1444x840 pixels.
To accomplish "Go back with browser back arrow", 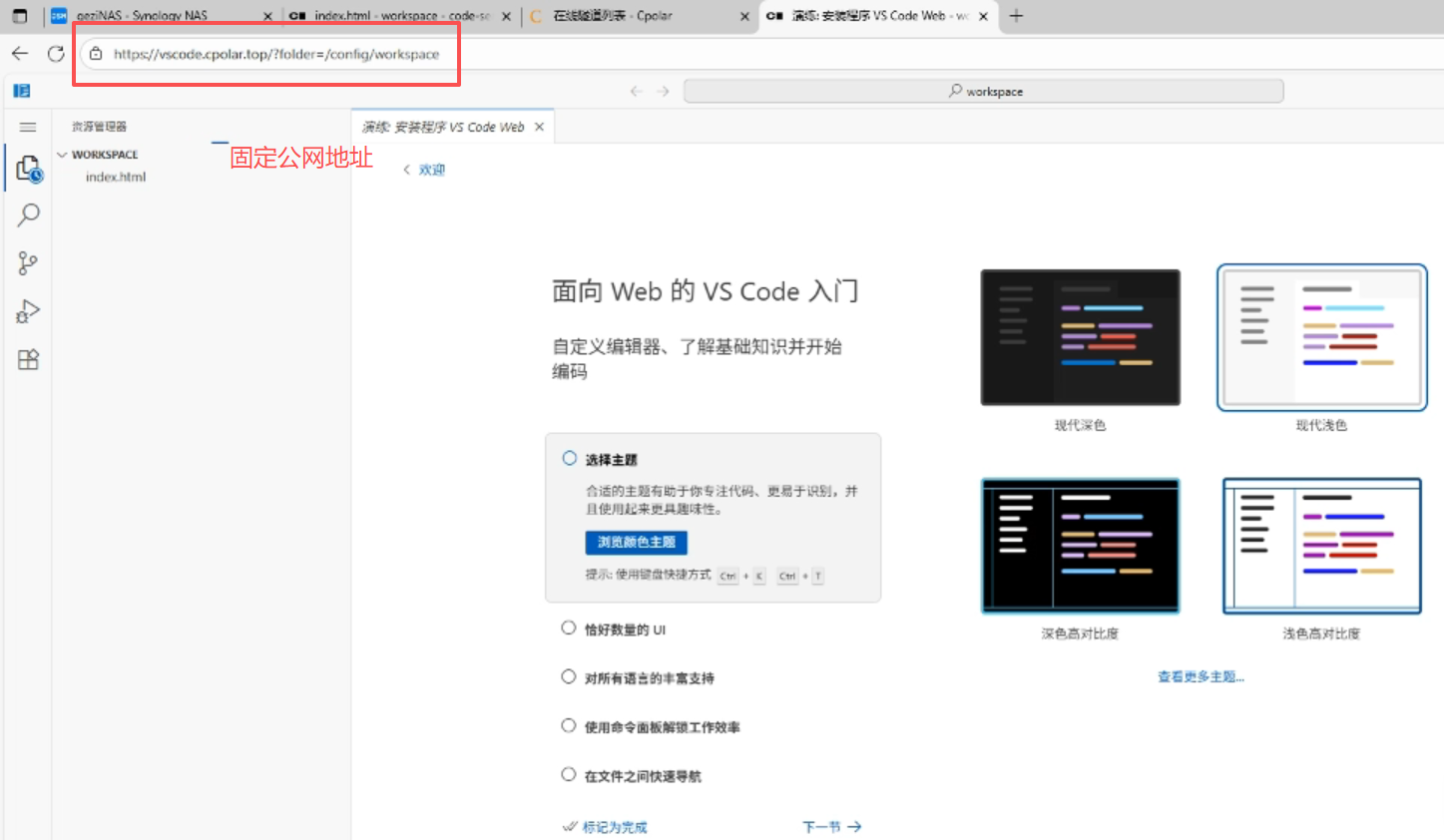I will click(x=20, y=54).
